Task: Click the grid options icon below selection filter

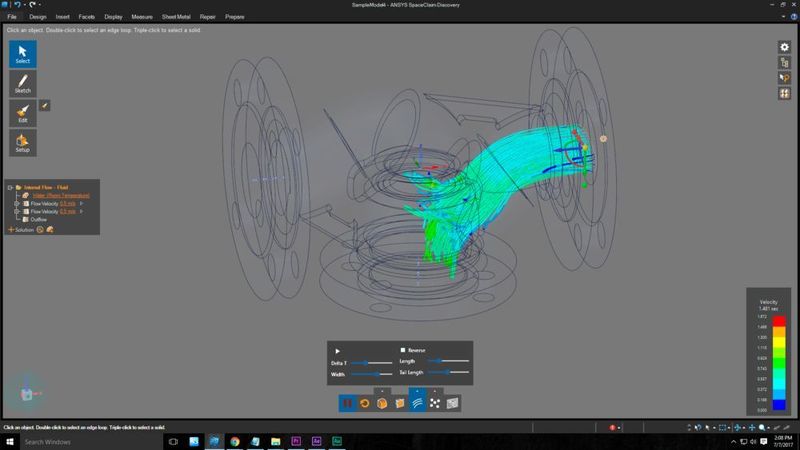Action: point(784,93)
